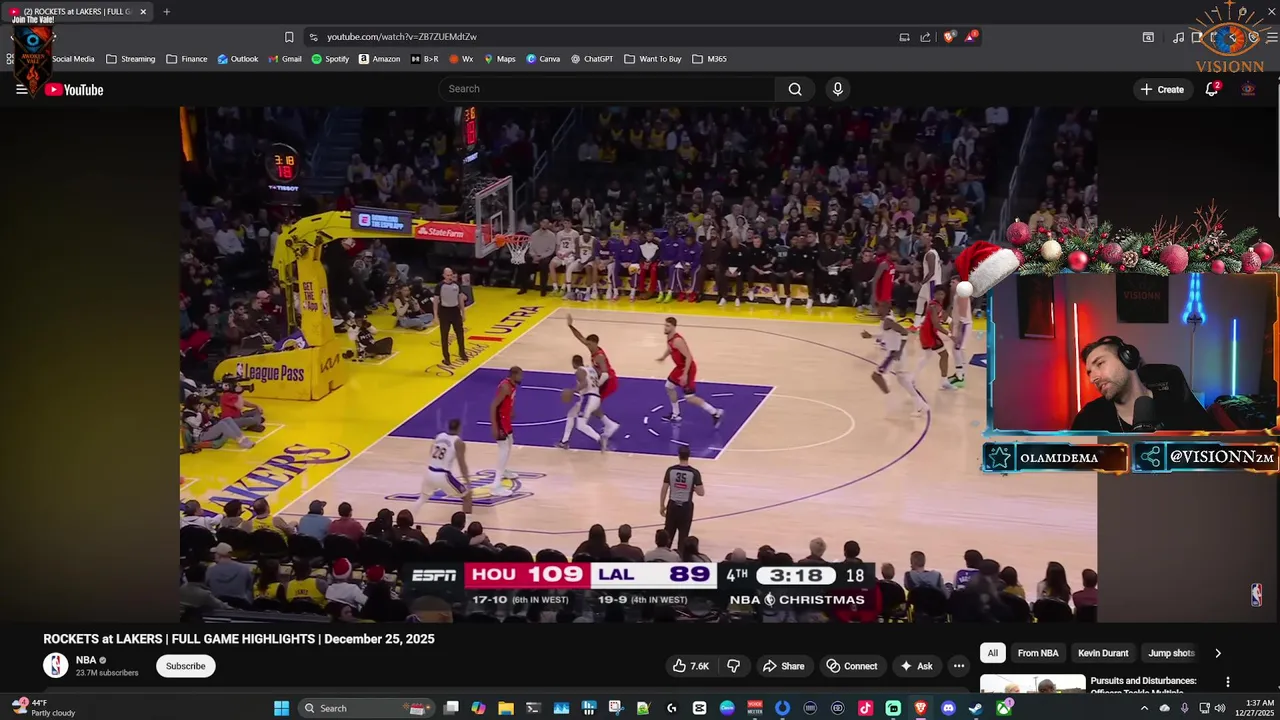
Task: Open the Outlook bookmark
Action: (238, 59)
